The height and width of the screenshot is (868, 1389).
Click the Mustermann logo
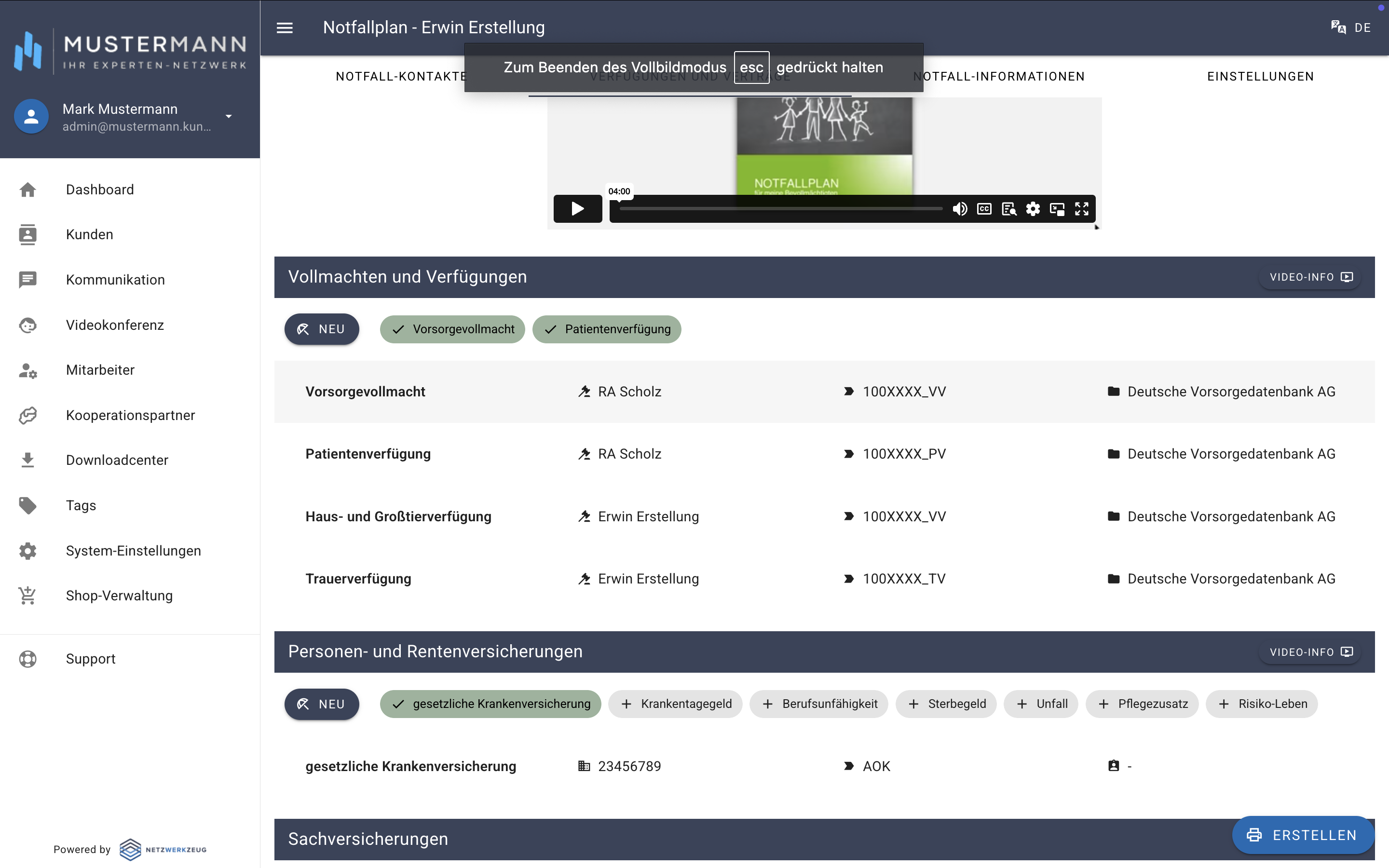[x=130, y=51]
